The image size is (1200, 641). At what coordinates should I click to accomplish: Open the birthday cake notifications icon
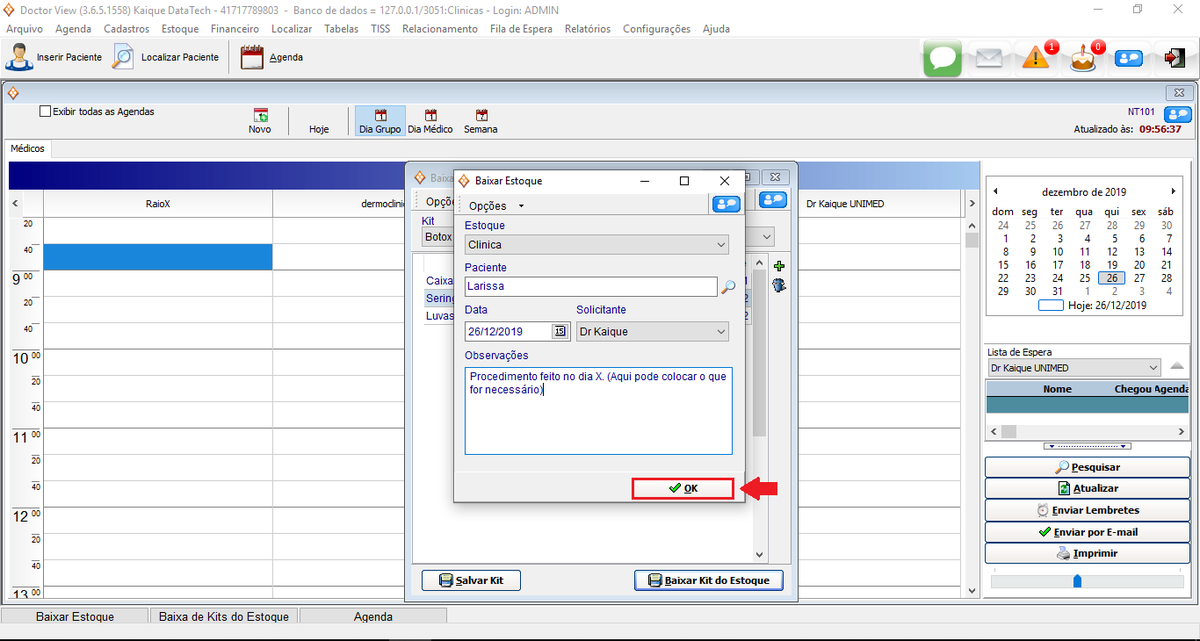tap(1082, 59)
